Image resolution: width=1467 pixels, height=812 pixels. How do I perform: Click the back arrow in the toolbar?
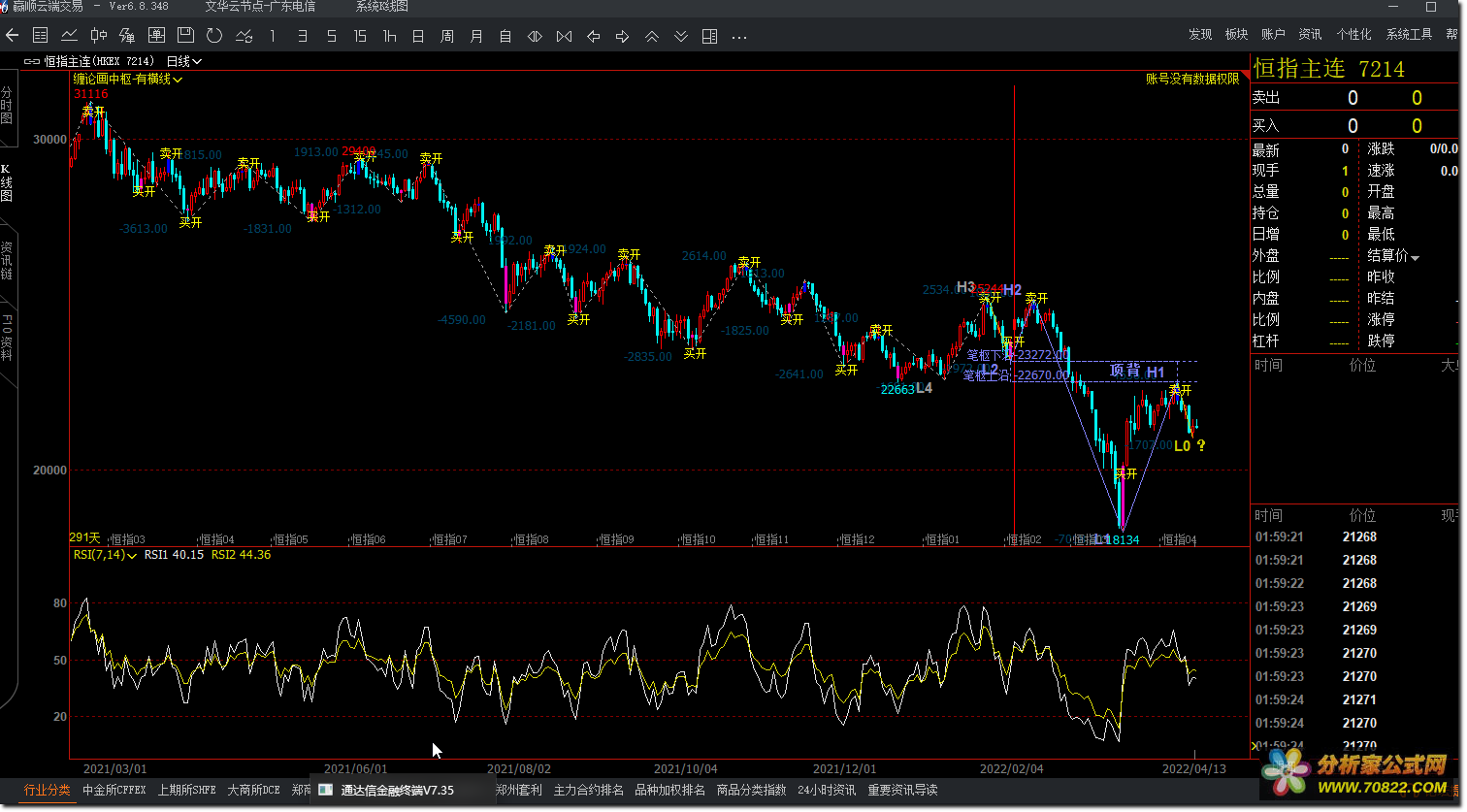pyautogui.click(x=12, y=36)
